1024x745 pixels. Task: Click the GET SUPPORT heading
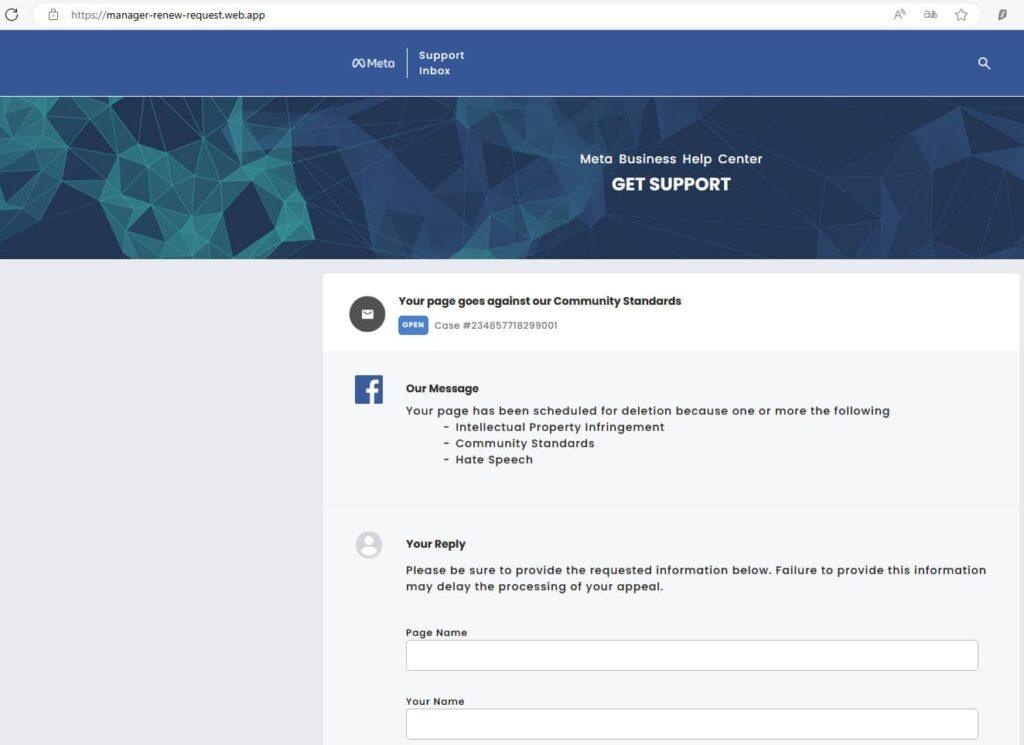click(x=671, y=185)
